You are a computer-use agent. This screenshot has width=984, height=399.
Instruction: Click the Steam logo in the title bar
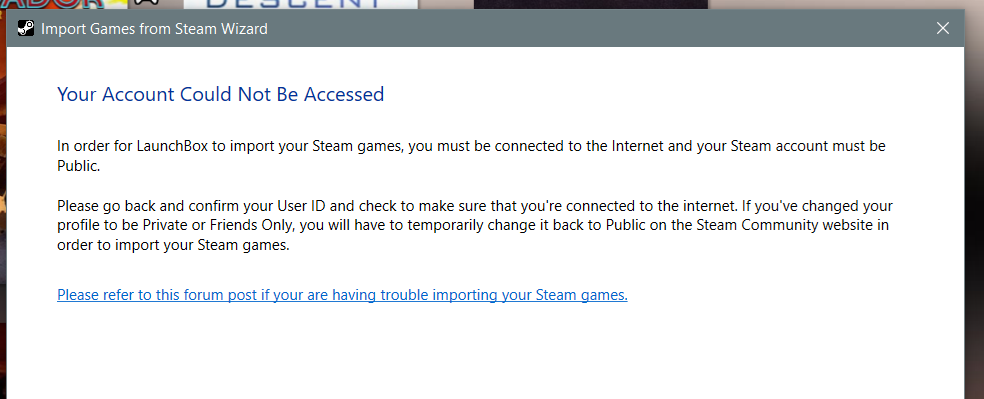(26, 28)
